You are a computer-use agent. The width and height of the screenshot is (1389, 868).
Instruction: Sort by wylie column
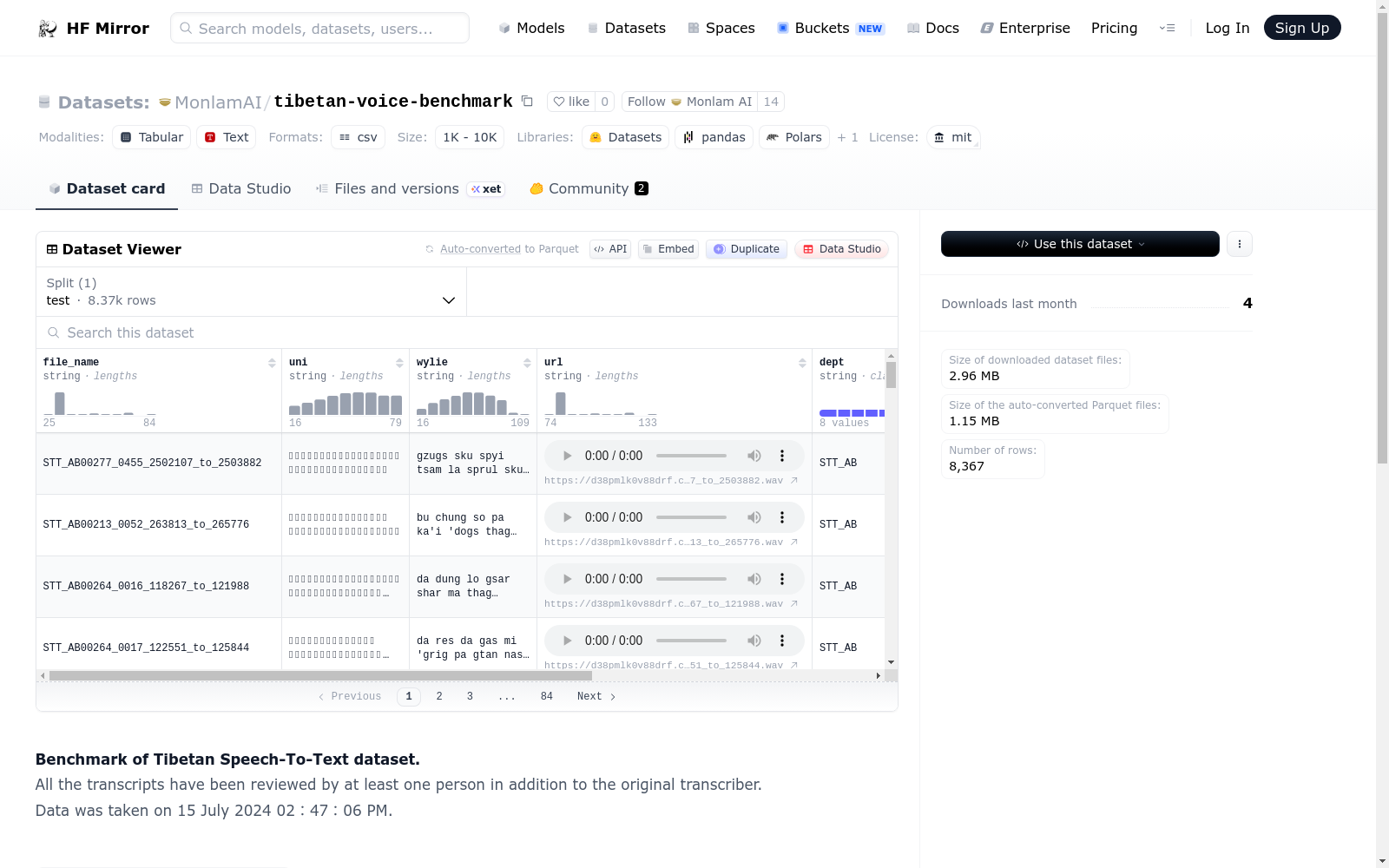point(527,363)
